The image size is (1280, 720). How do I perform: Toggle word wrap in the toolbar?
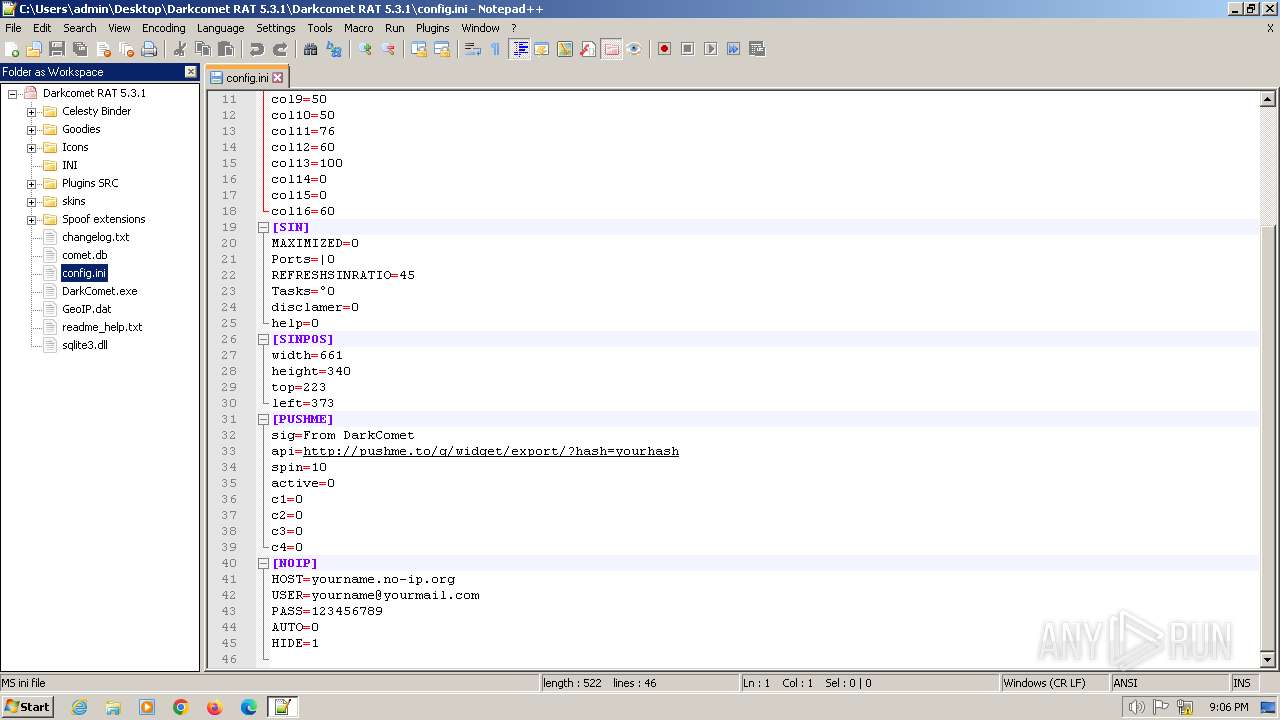[473, 49]
